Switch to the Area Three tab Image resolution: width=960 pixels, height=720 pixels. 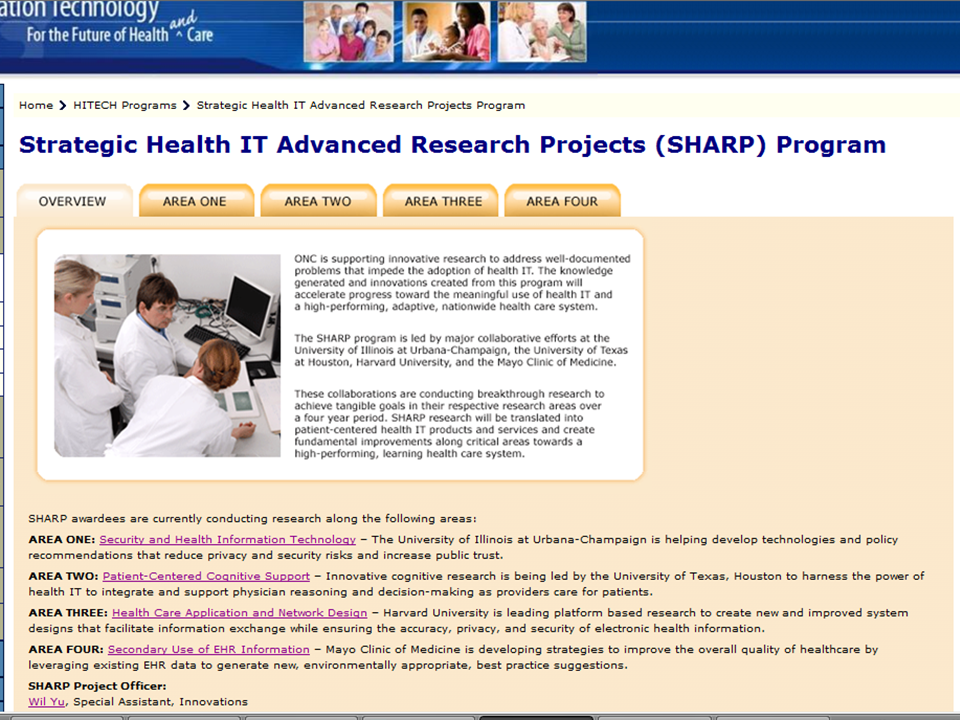pos(440,201)
